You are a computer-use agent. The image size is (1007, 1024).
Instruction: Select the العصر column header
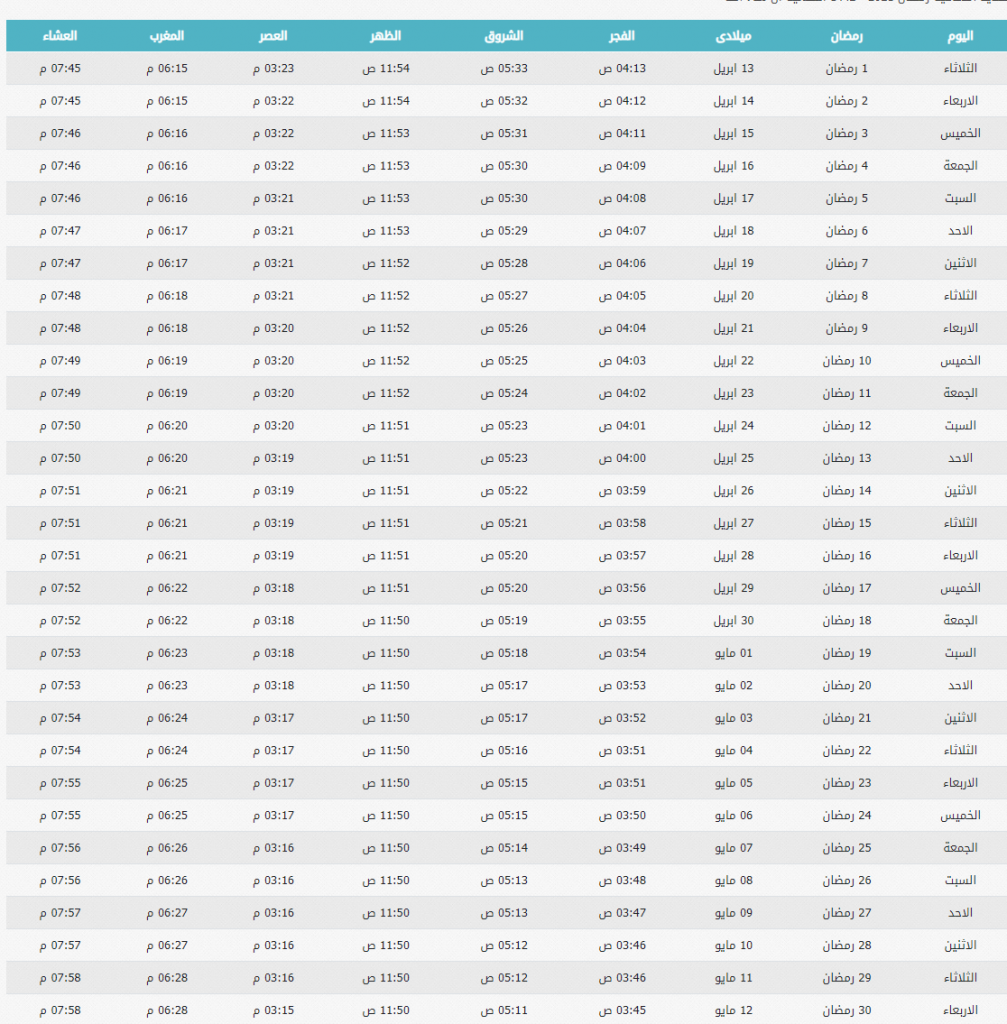pyautogui.click(x=273, y=36)
